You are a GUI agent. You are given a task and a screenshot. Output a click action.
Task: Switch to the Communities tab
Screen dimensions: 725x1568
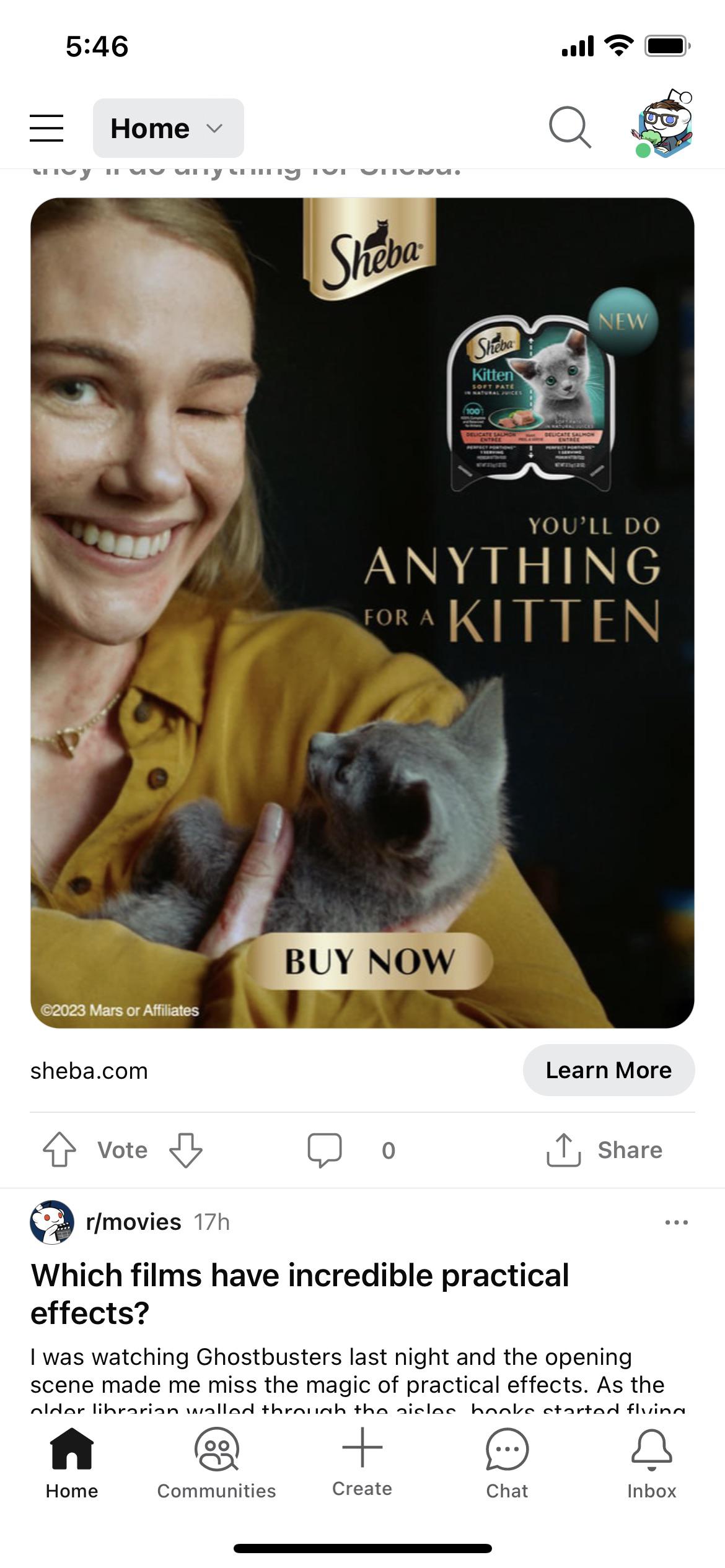click(x=216, y=1464)
